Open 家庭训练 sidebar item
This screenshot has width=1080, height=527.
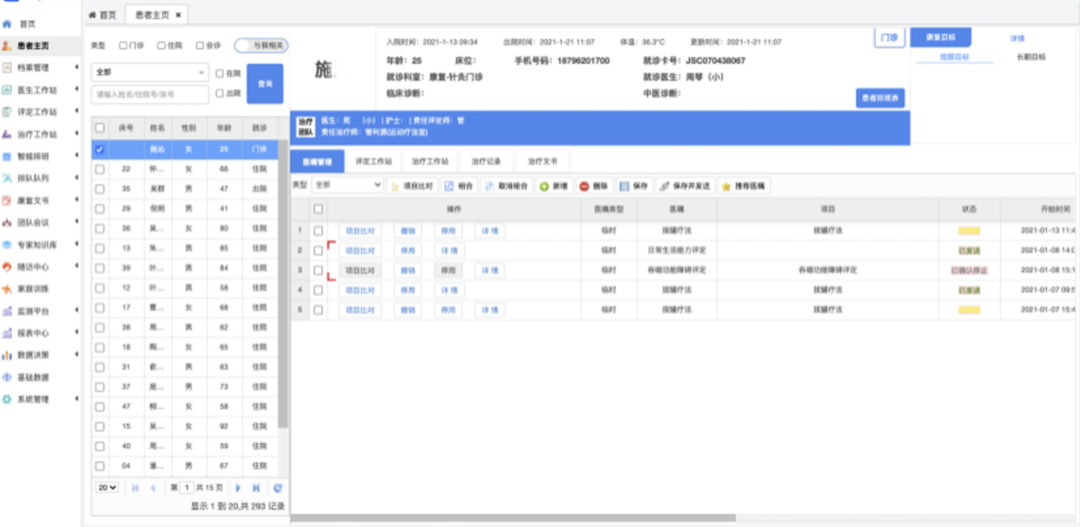[33, 289]
